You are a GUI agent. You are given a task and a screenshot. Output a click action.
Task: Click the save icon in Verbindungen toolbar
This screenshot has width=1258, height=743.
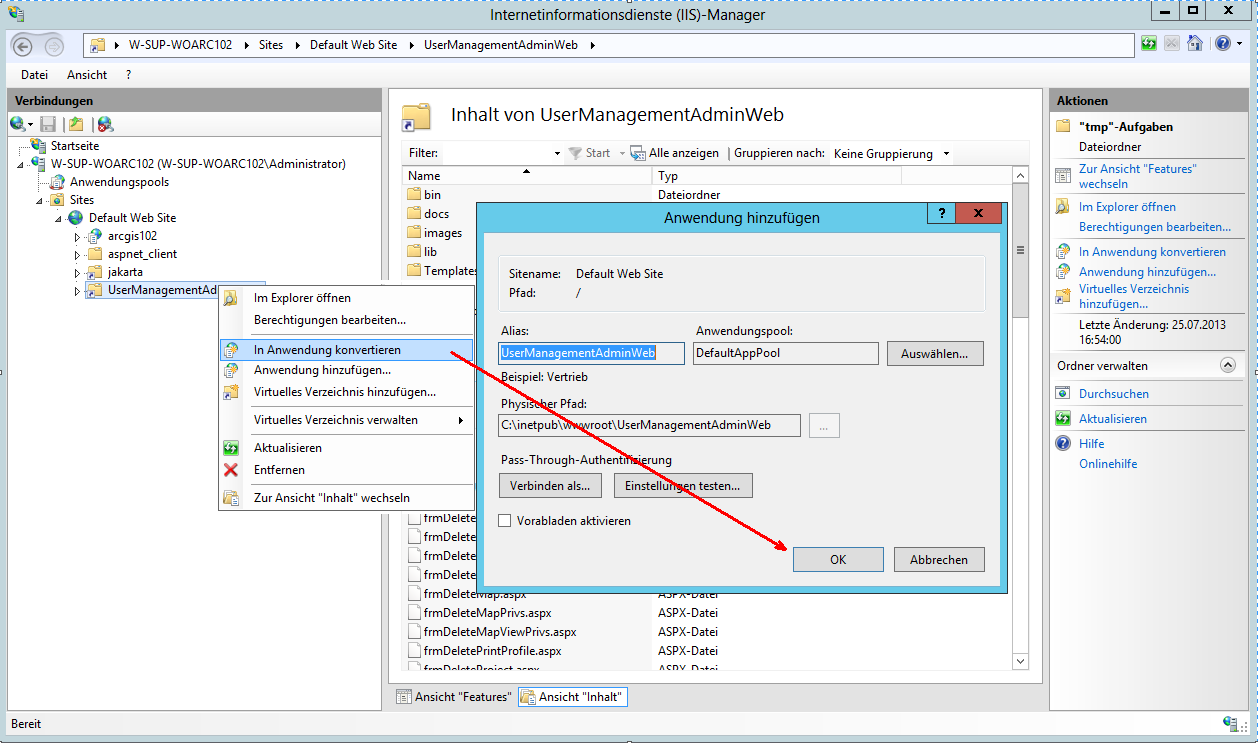48,124
